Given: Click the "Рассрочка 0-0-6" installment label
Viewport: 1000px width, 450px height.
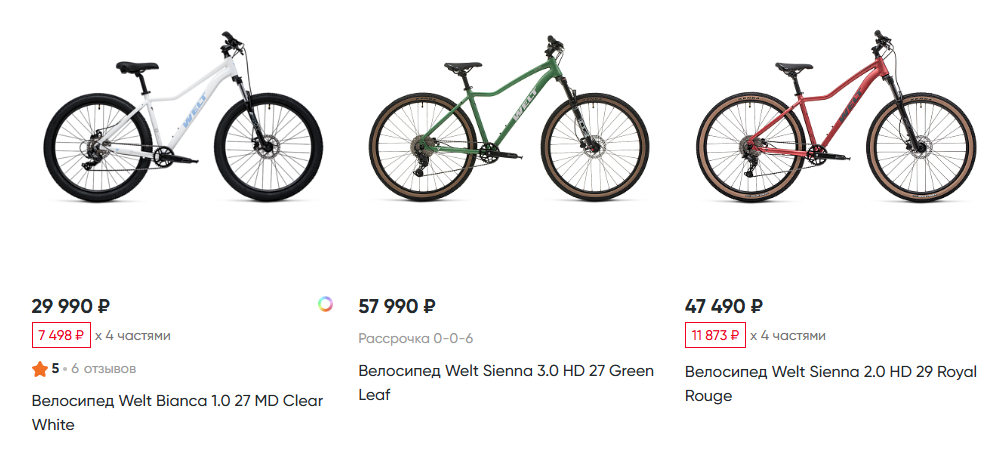Looking at the screenshot, I should [x=416, y=338].
